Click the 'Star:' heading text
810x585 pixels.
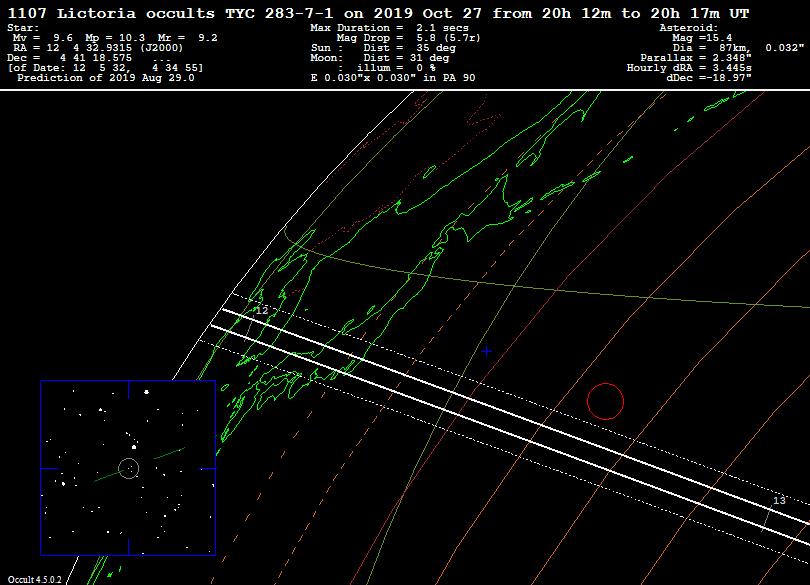click(x=23, y=28)
